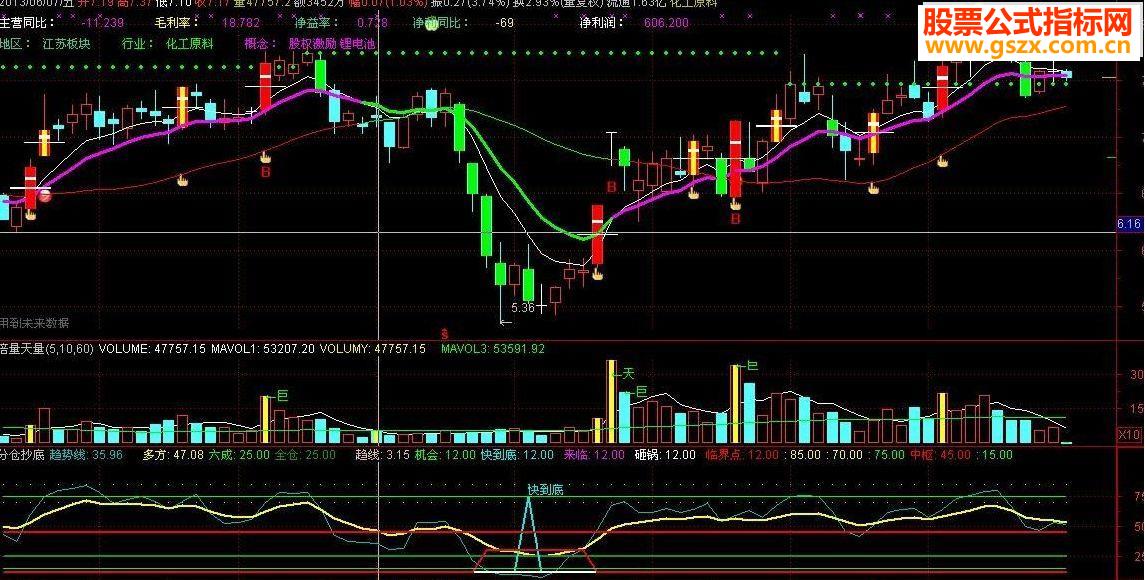
Task: Click the 趋线: 3.15 readout
Action: tap(382, 454)
